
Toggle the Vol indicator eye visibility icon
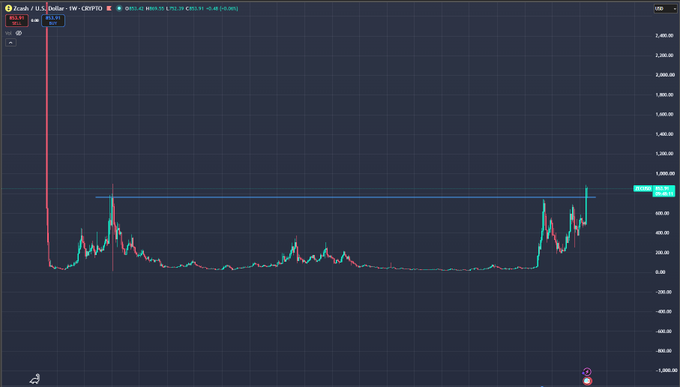19,33
